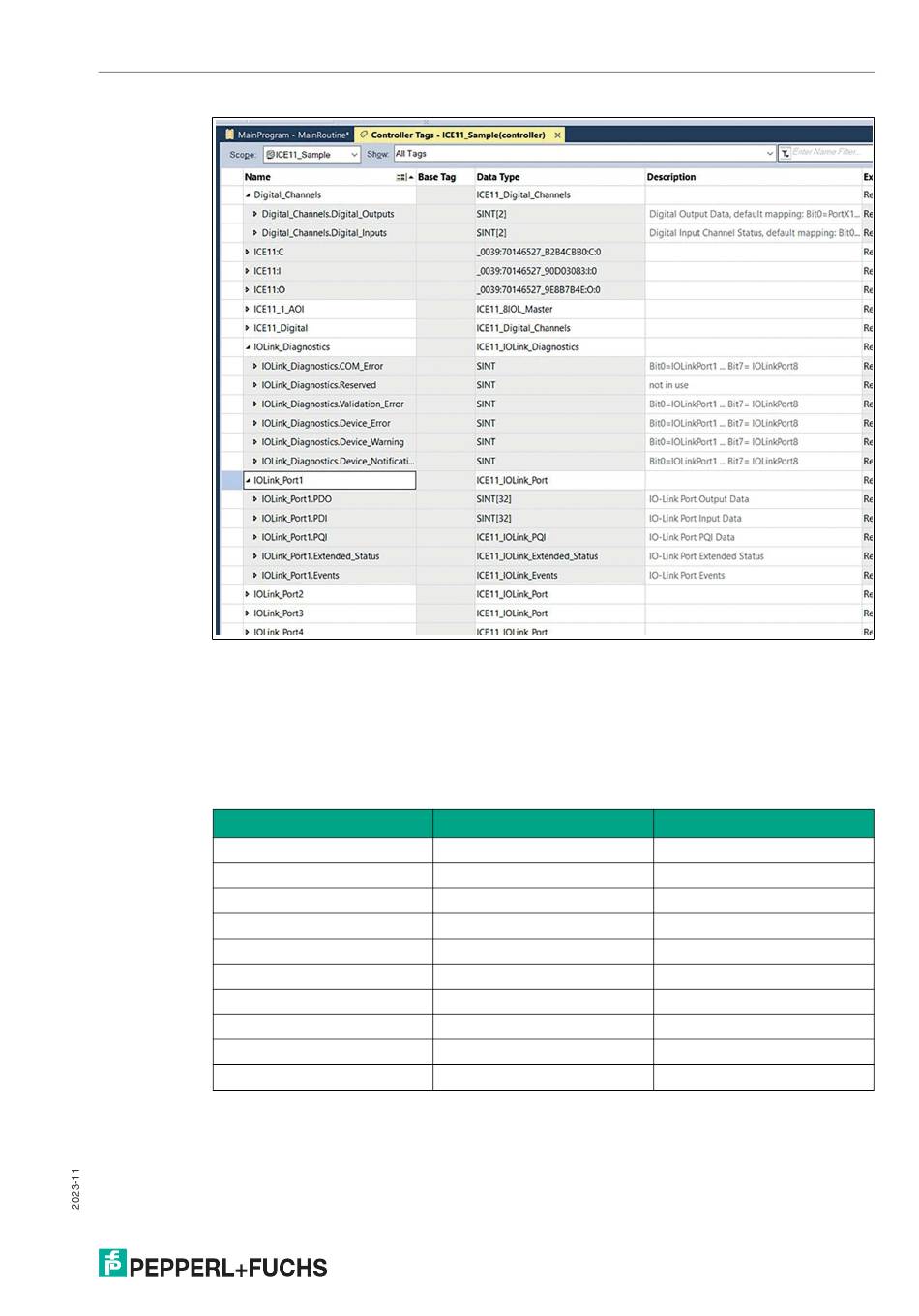Click data type ICE11_8IOL_Master
Image resolution: width=919 pixels, height=1316 pixels.
(515, 310)
